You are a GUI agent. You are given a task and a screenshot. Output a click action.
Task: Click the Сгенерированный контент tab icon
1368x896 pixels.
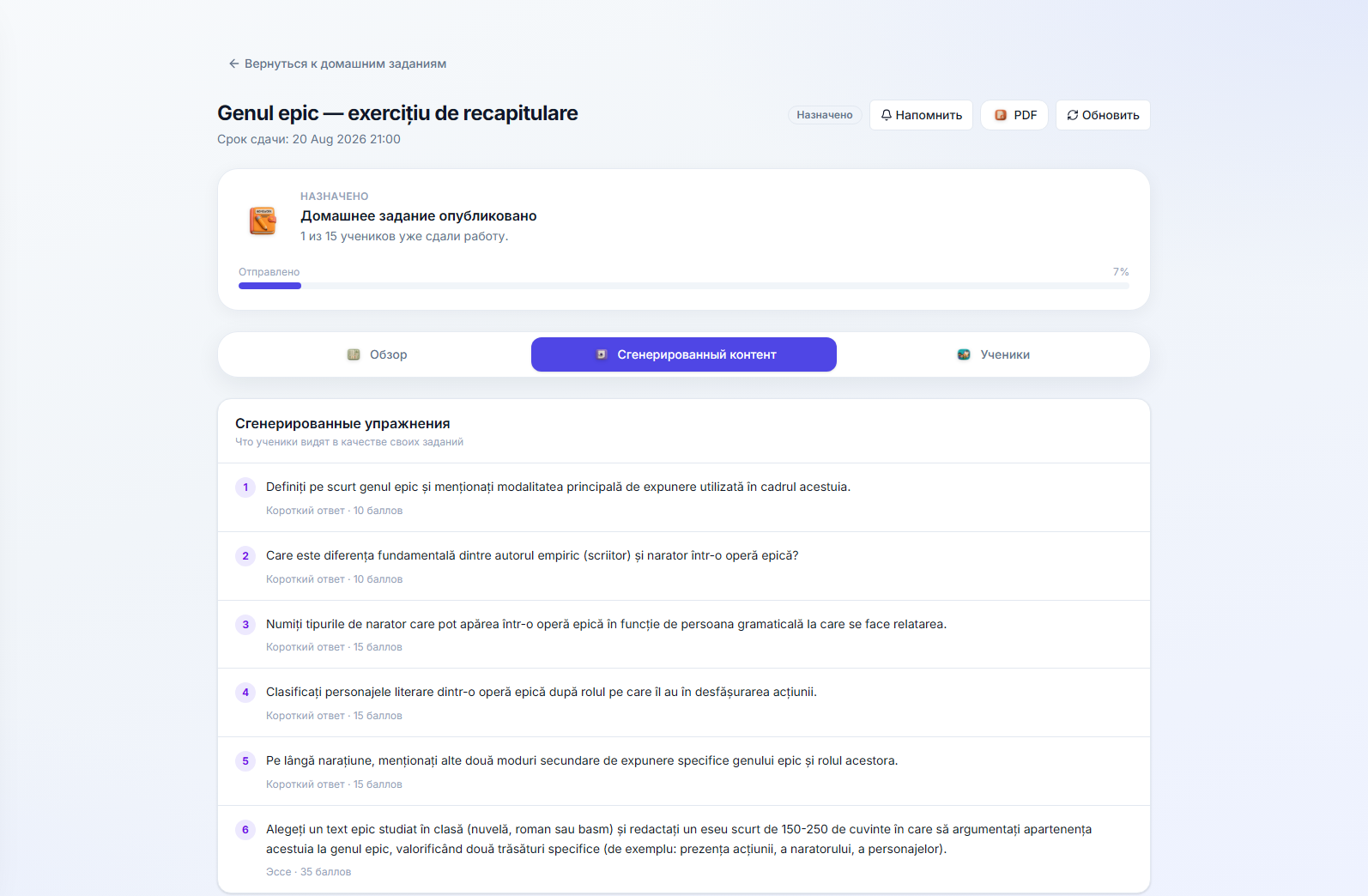pos(602,354)
